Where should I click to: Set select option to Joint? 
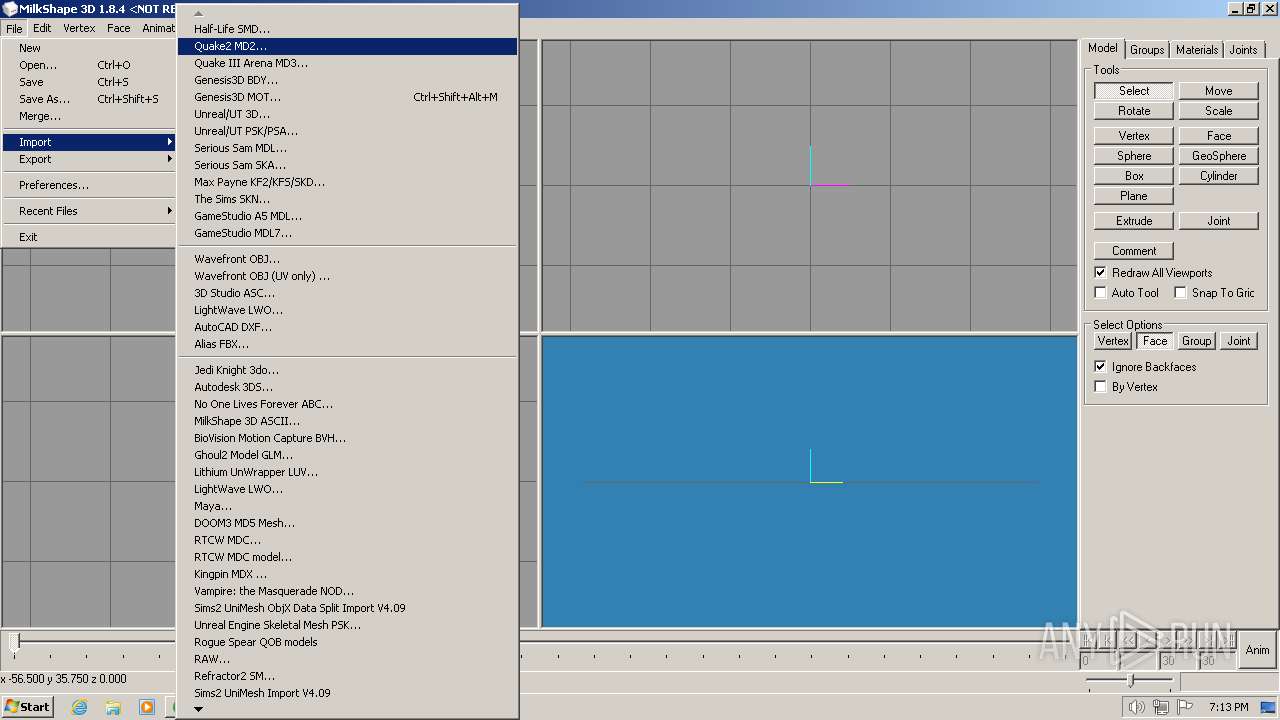[x=1239, y=341]
